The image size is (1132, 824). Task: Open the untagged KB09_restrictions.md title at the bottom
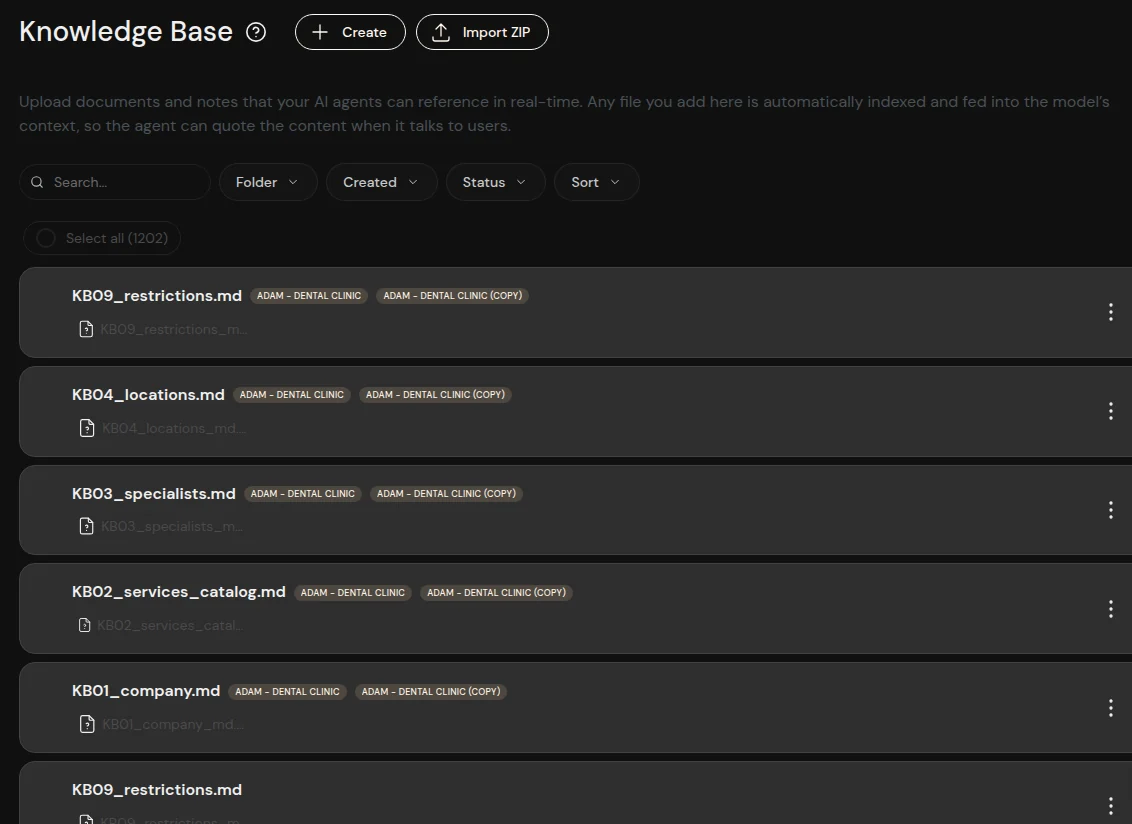[157, 790]
